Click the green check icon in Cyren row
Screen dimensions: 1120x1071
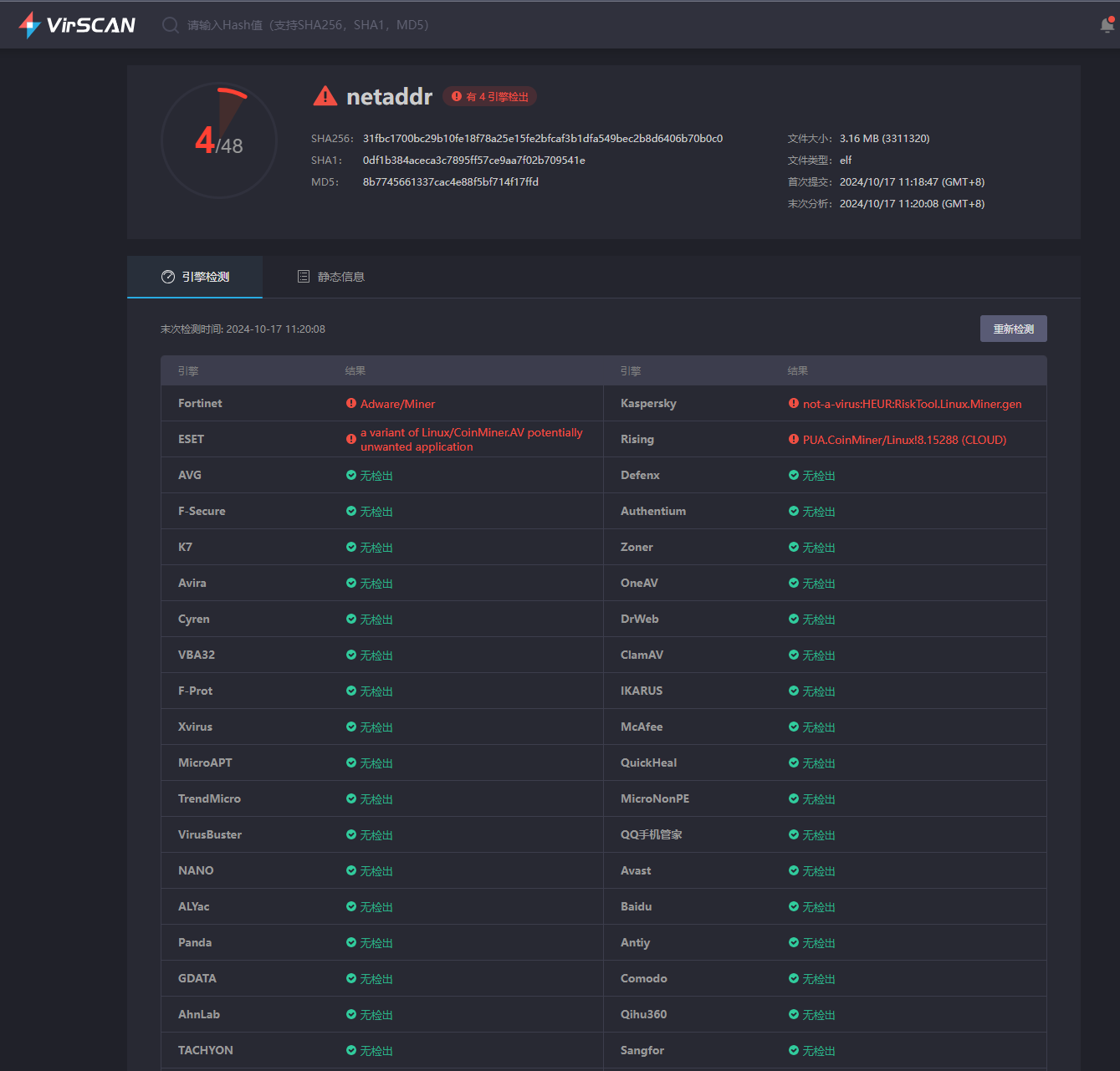tap(351, 619)
